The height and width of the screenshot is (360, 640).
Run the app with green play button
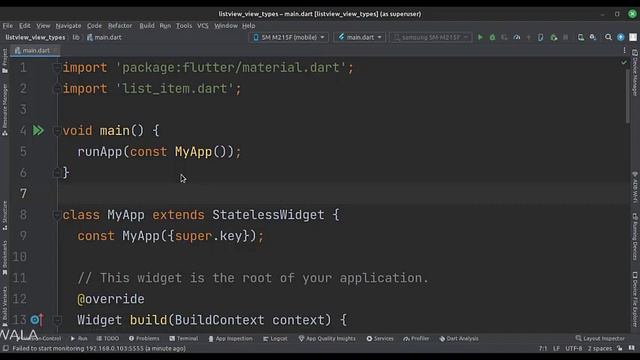(480, 37)
